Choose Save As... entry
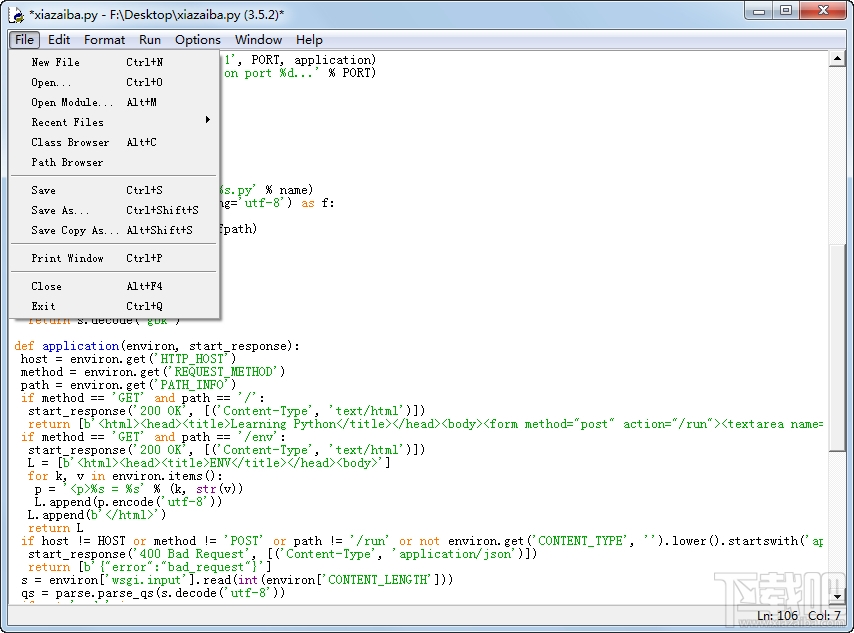 (114, 210)
